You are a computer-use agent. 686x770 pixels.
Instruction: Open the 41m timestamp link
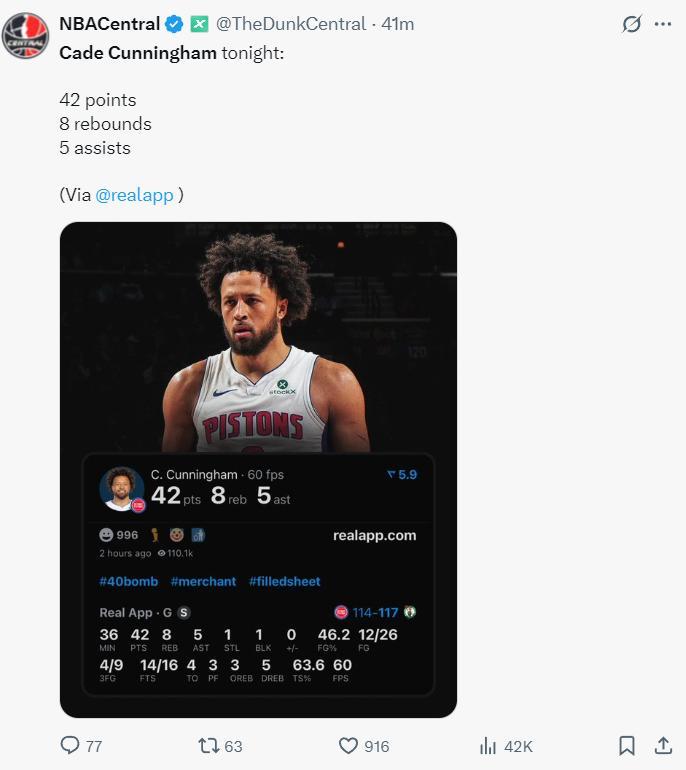click(398, 24)
